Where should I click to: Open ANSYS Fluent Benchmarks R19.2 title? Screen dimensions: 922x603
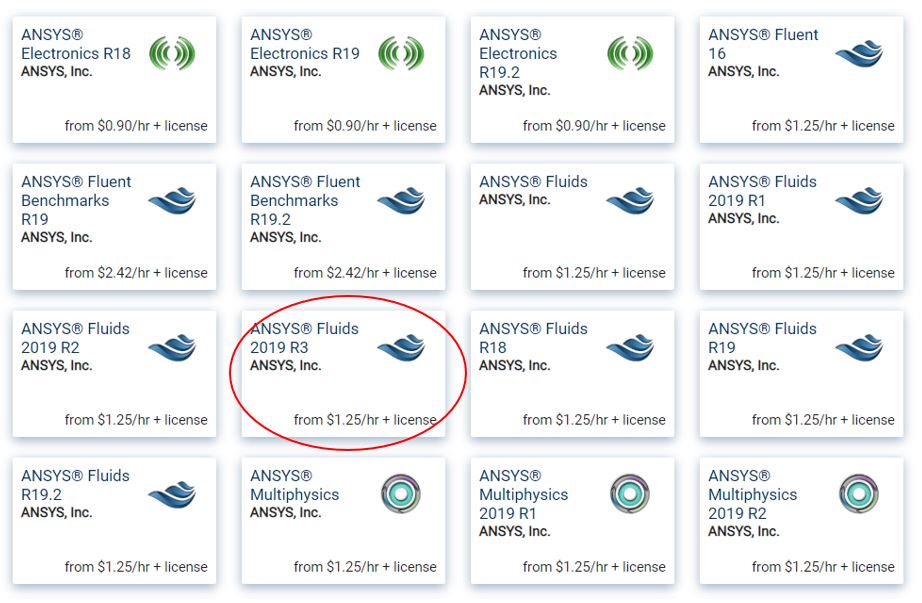tap(305, 201)
